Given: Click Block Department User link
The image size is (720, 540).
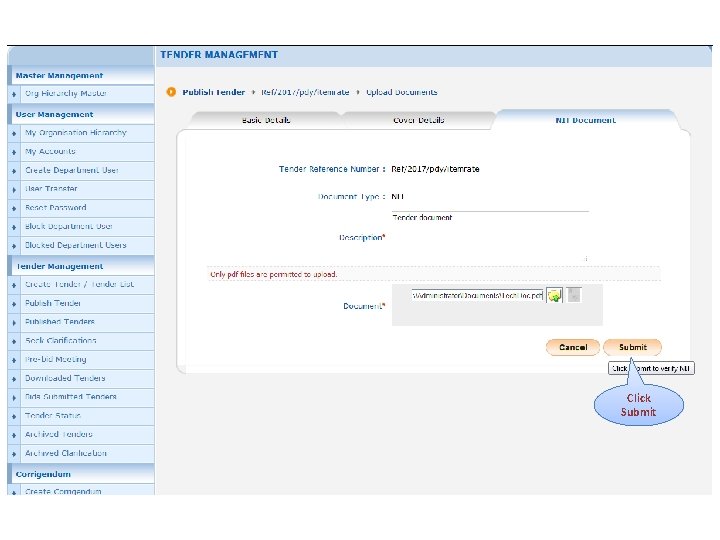Looking at the screenshot, I should pyautogui.click(x=69, y=226).
